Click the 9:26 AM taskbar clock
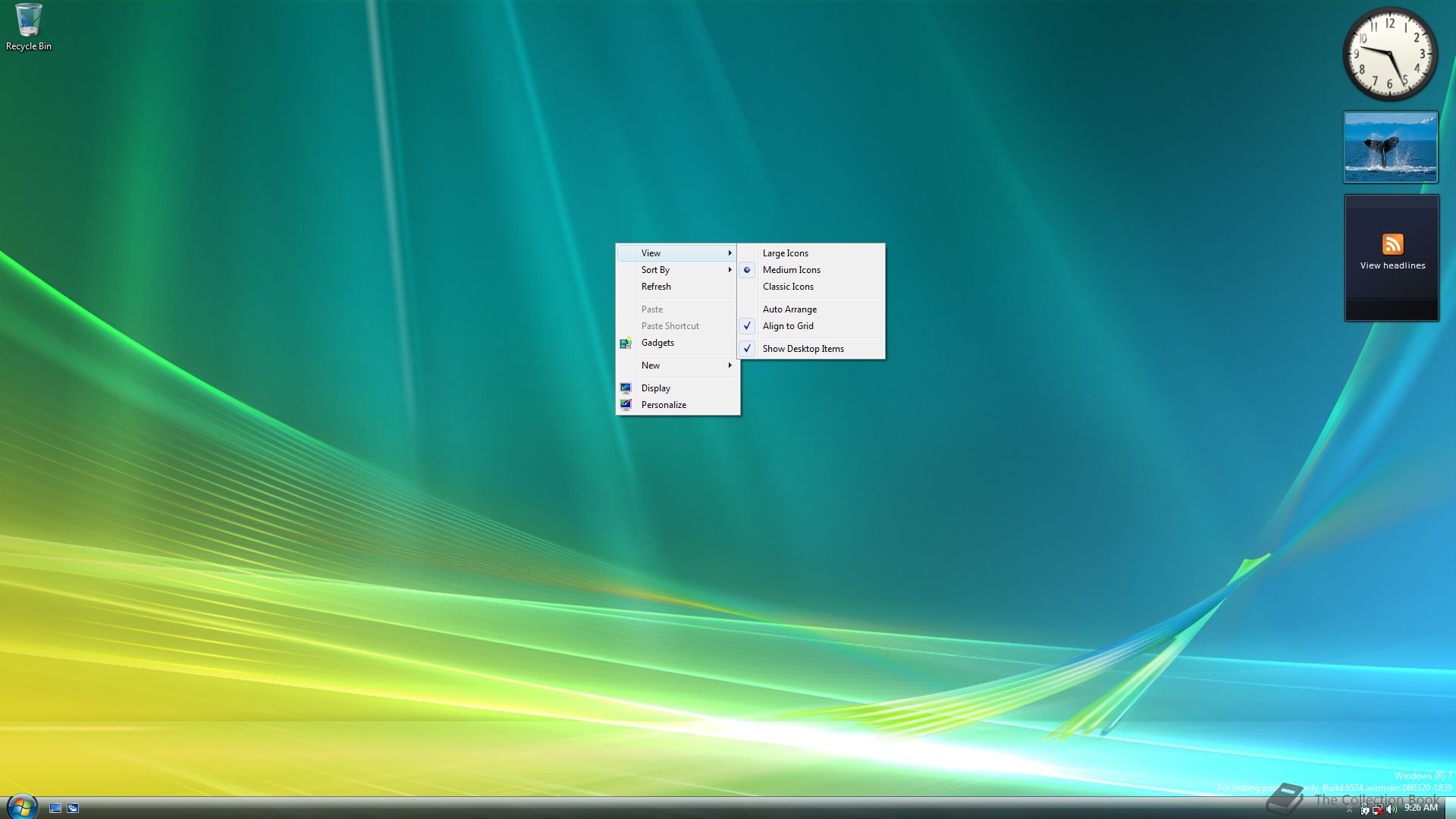 (x=1421, y=808)
